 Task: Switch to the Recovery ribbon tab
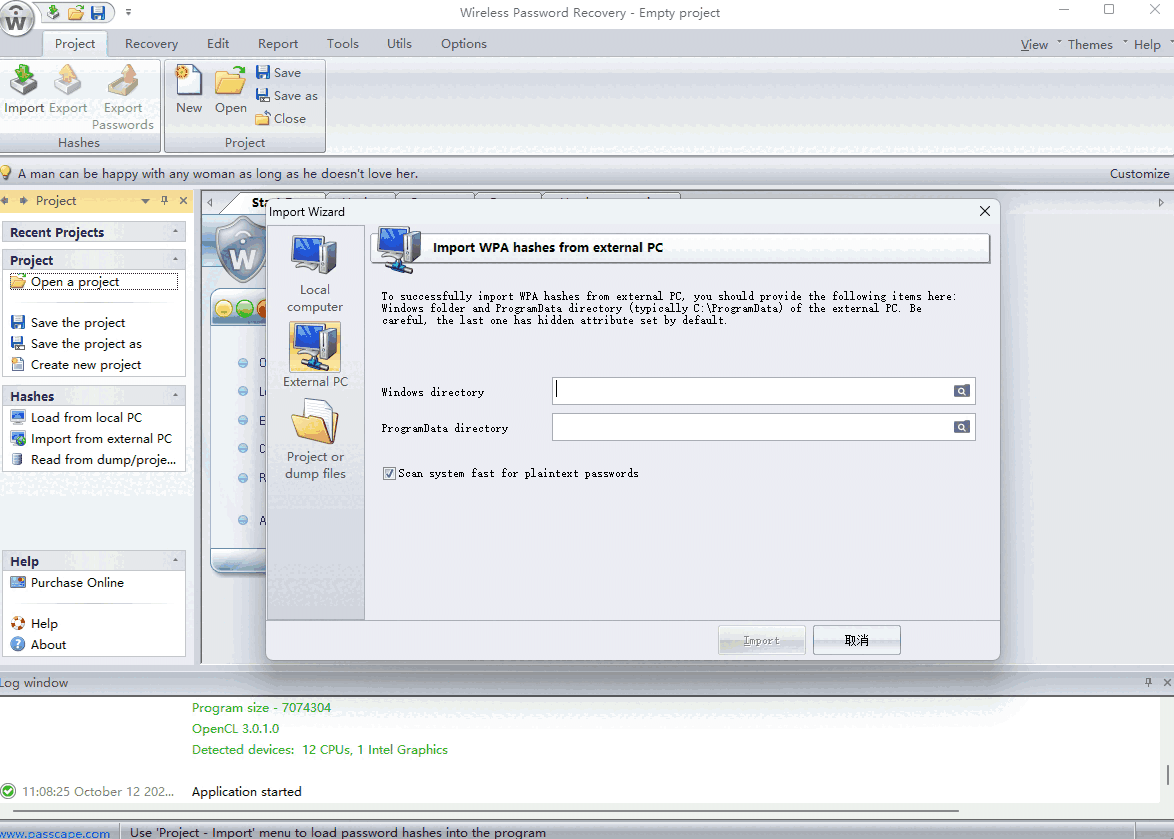[151, 44]
